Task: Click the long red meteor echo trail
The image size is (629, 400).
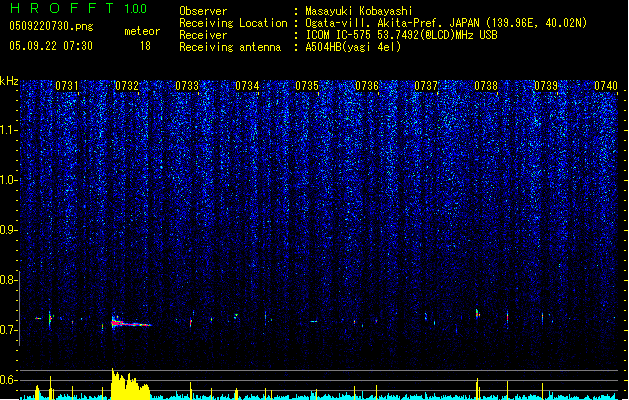Action: [131, 323]
